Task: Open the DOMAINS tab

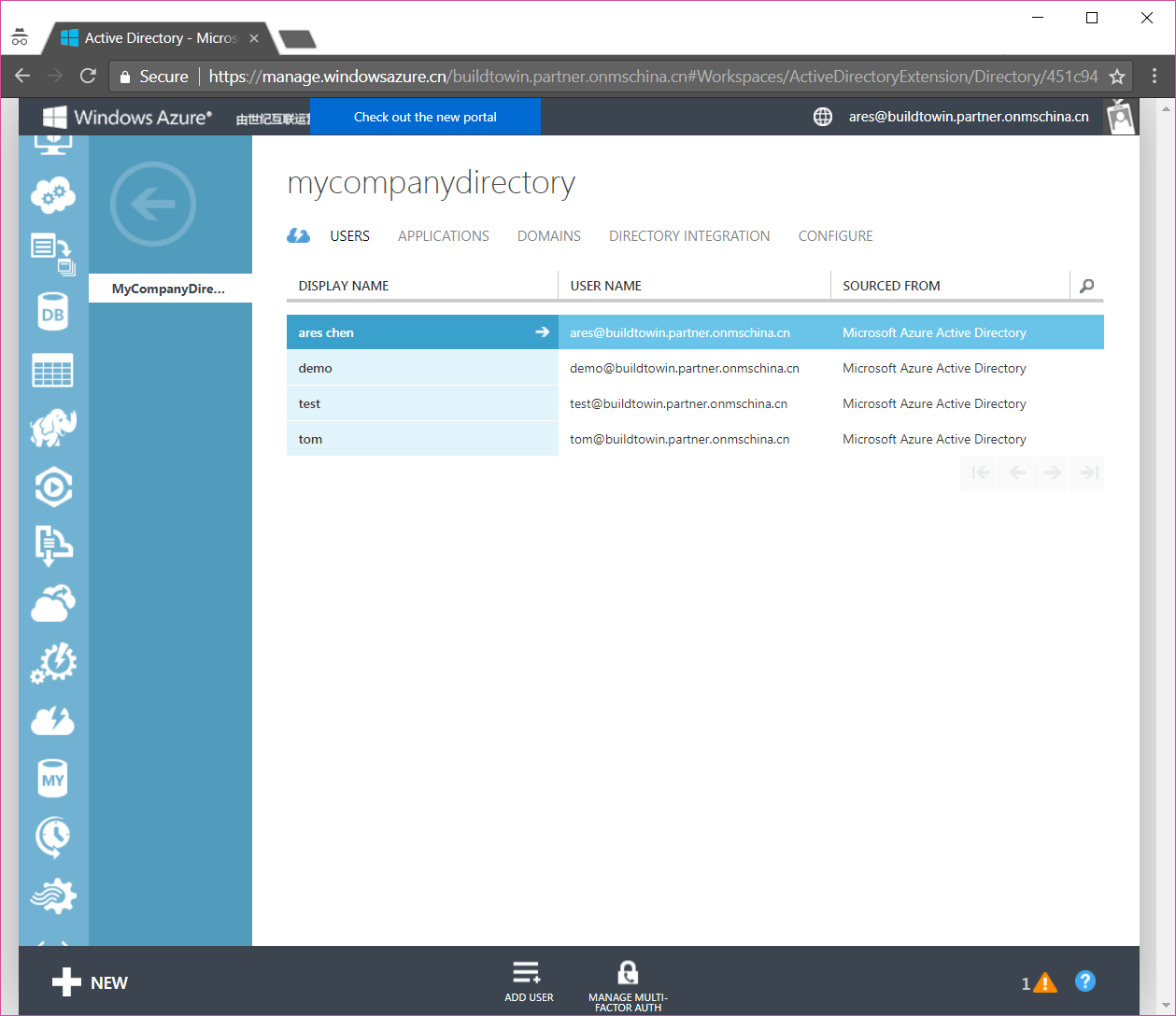Action: (x=548, y=236)
